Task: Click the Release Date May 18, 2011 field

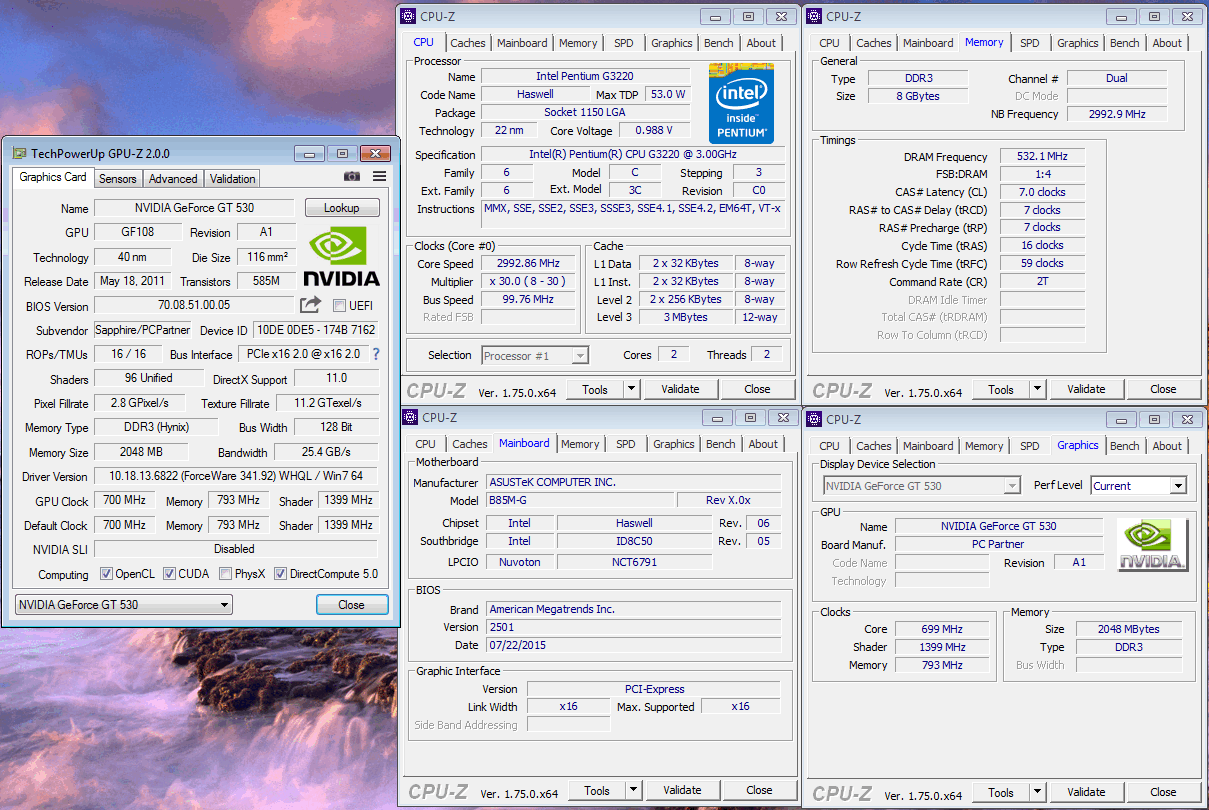Action: click(132, 282)
